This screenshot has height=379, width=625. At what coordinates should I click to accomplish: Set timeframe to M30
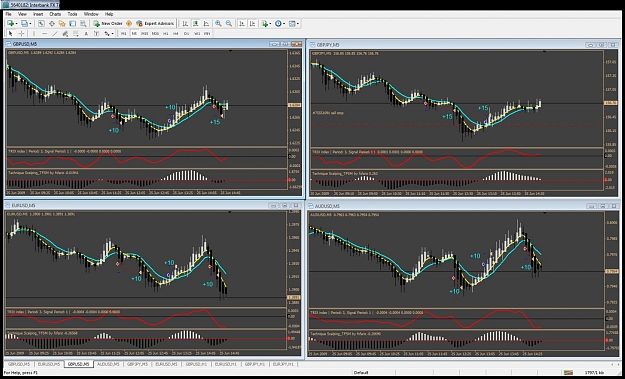coord(155,34)
